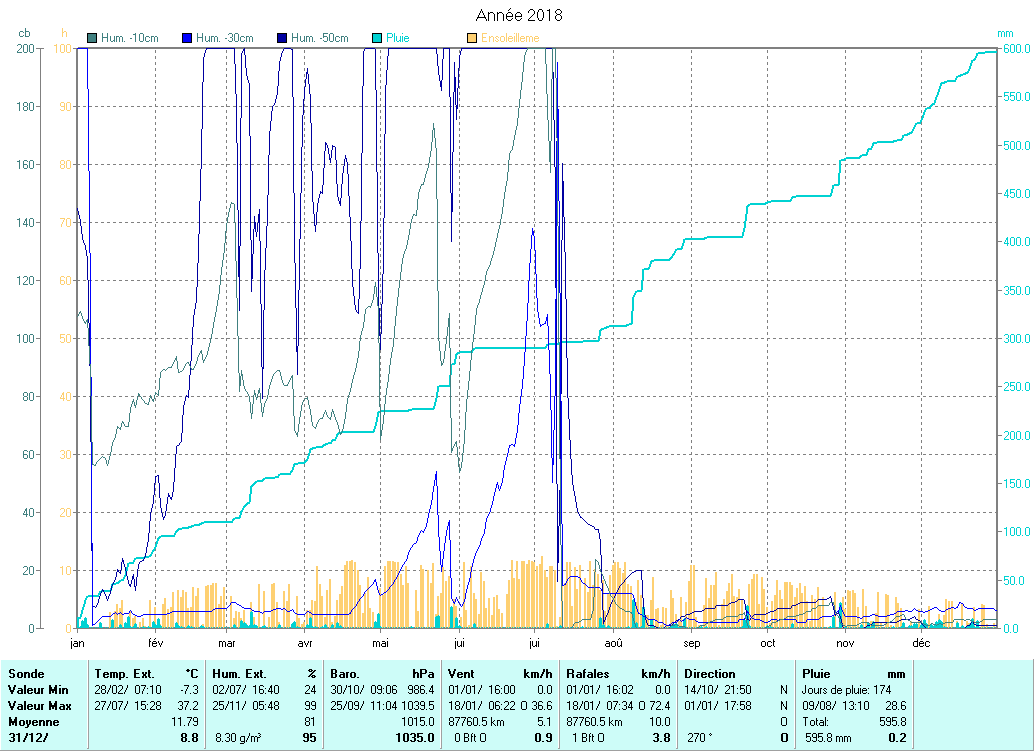1034x751 pixels.
Task: Click the 'sep' month label on axis
Action: pyautogui.click(x=690, y=643)
